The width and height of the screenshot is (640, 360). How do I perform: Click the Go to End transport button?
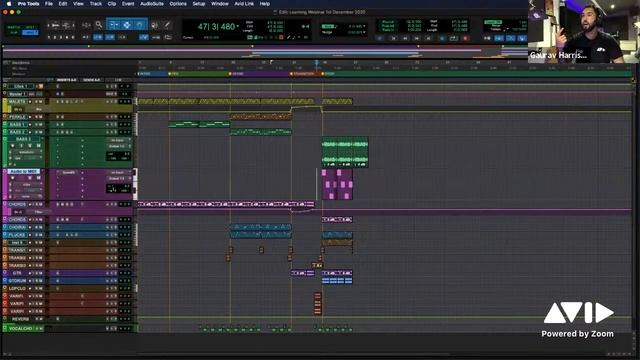[428, 38]
